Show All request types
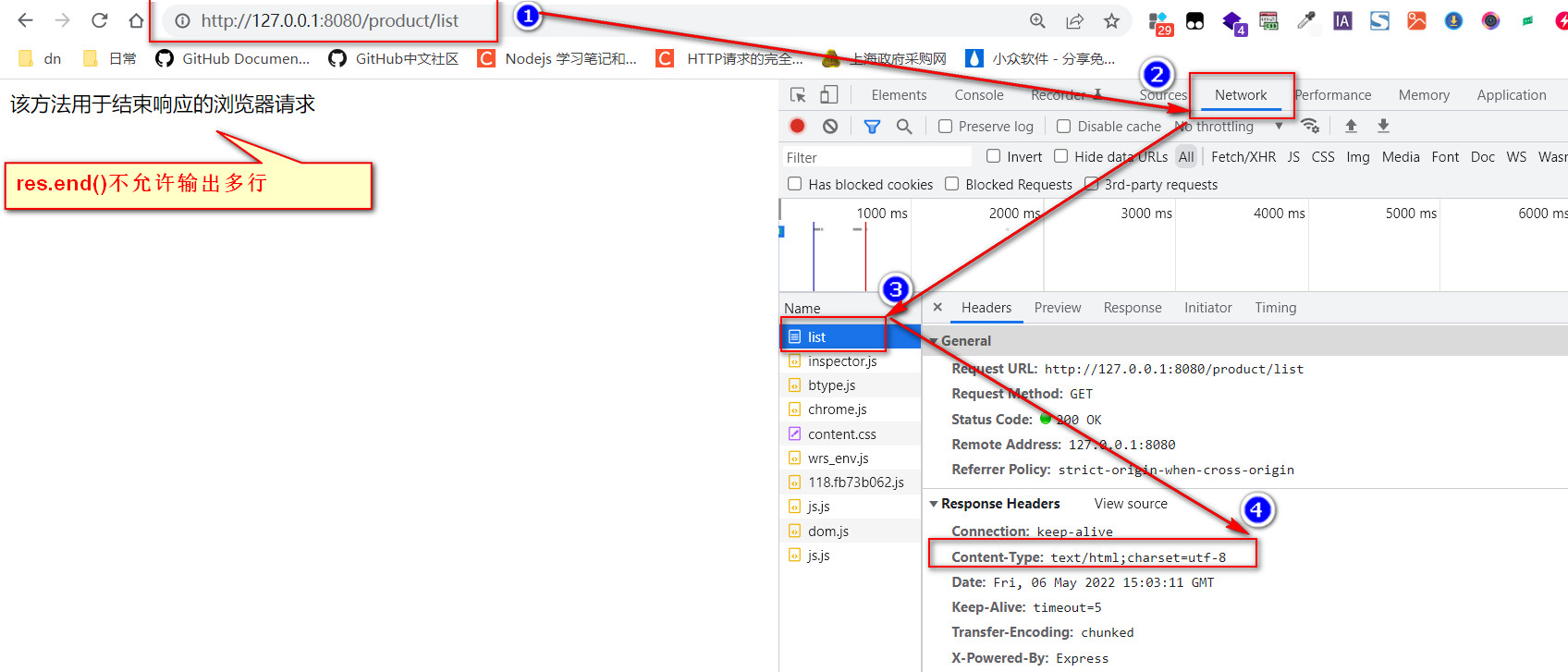Viewport: 1568px width, 672px height. [x=1186, y=156]
